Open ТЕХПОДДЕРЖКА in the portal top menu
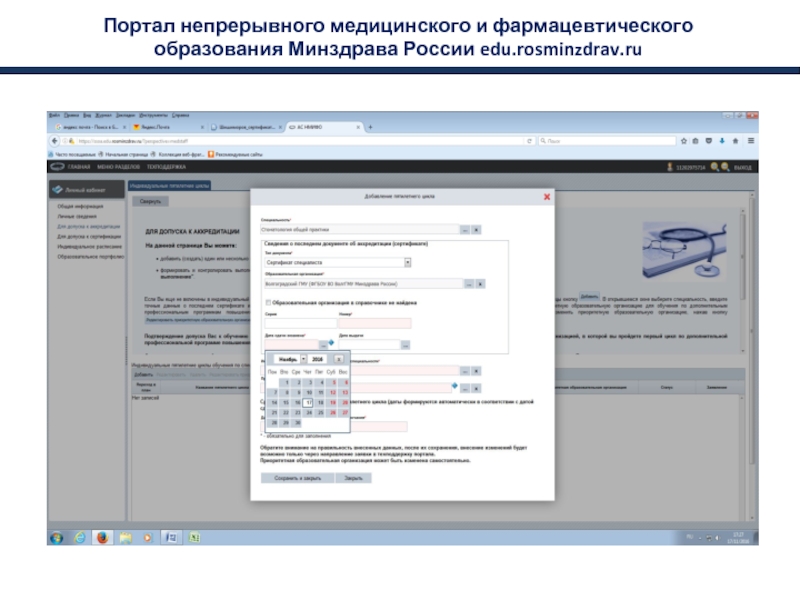 click(x=166, y=167)
